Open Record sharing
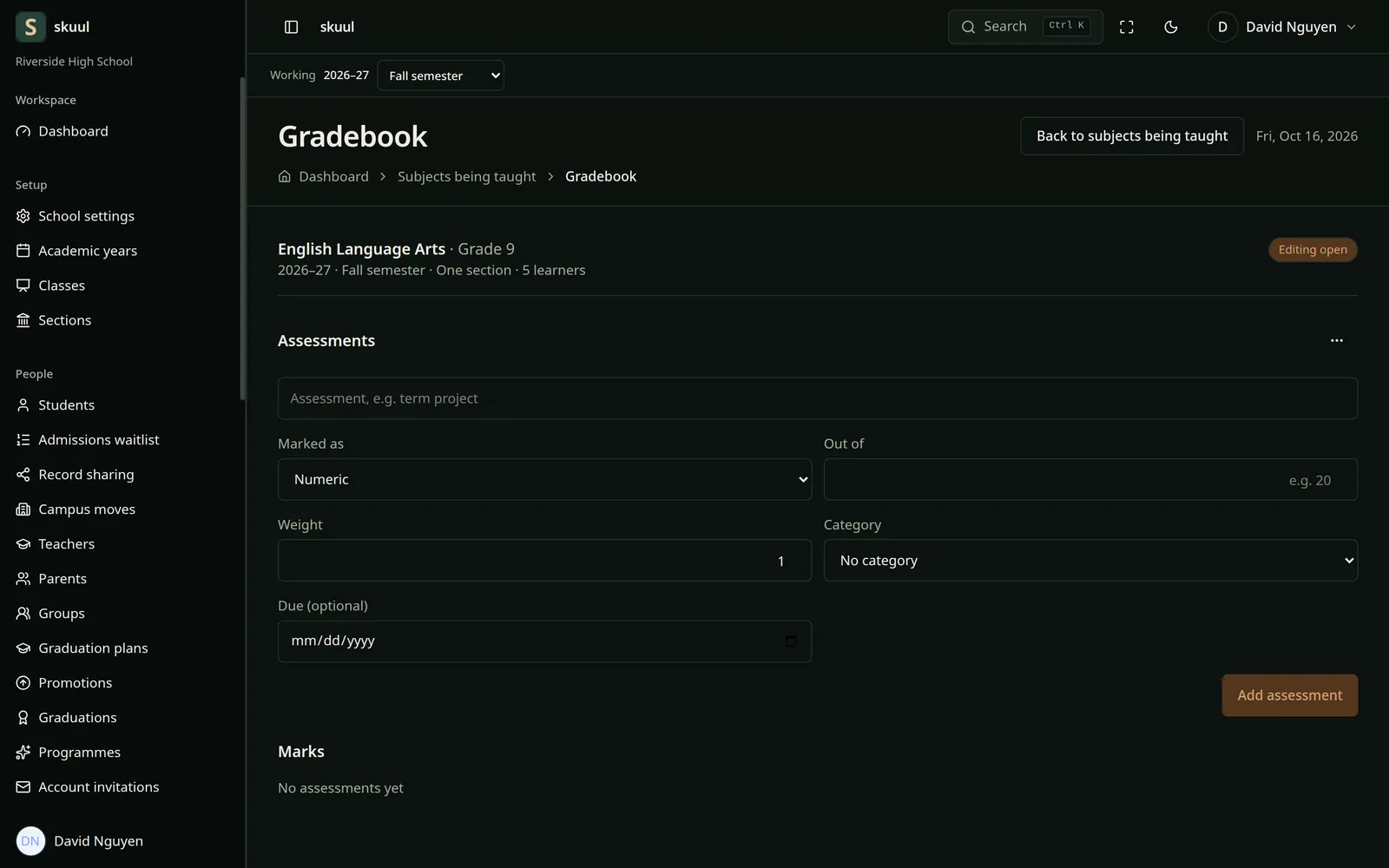 [86, 475]
